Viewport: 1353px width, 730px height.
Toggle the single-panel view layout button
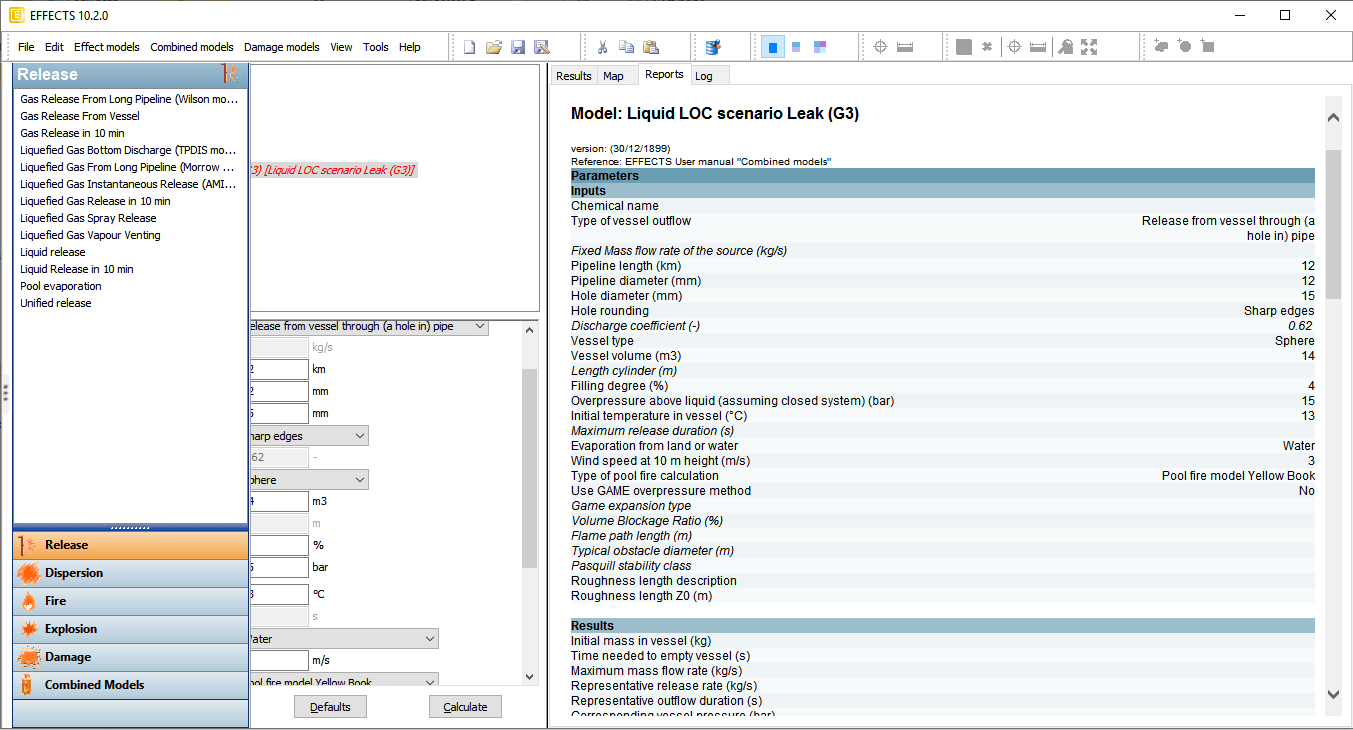coord(772,47)
